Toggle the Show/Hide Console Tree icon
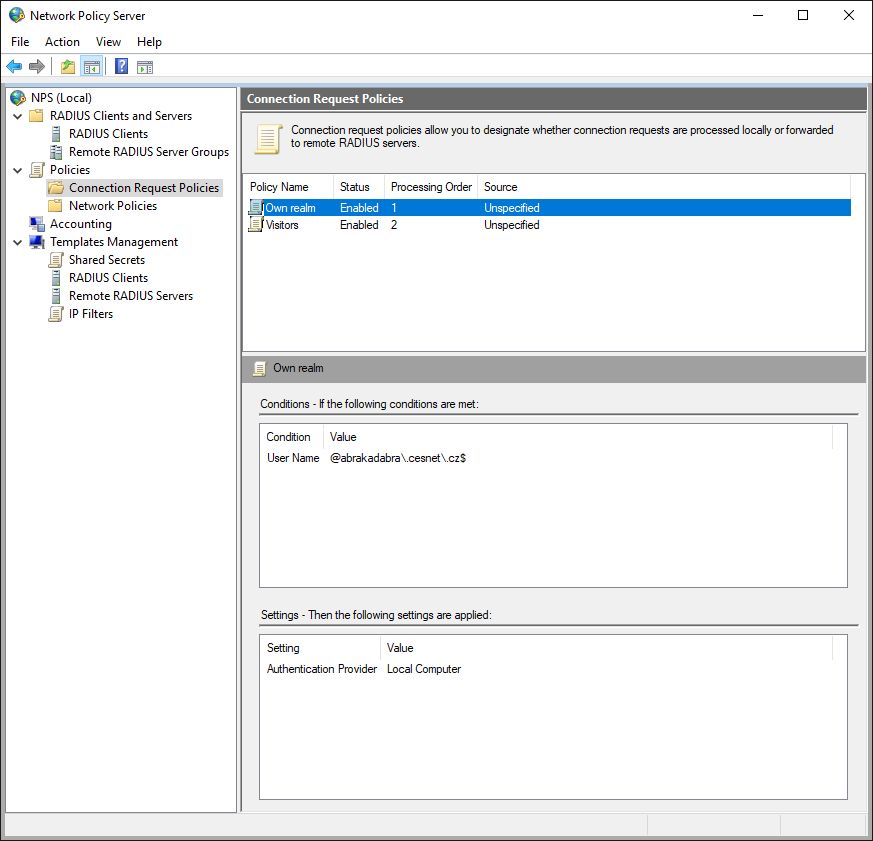Viewport: 873px width, 841px height. 92,67
